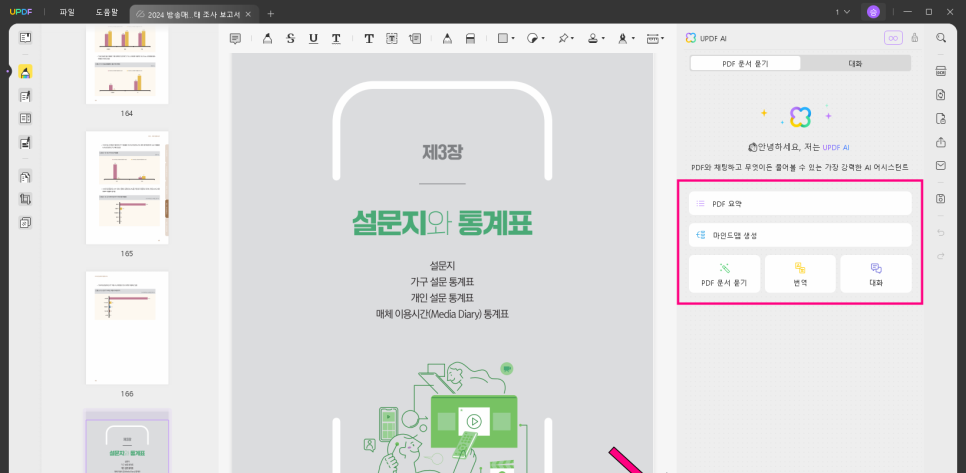This screenshot has height=473, width=966.
Task: Switch to the PDF 문서 묻기 tab
Action: click(745, 63)
